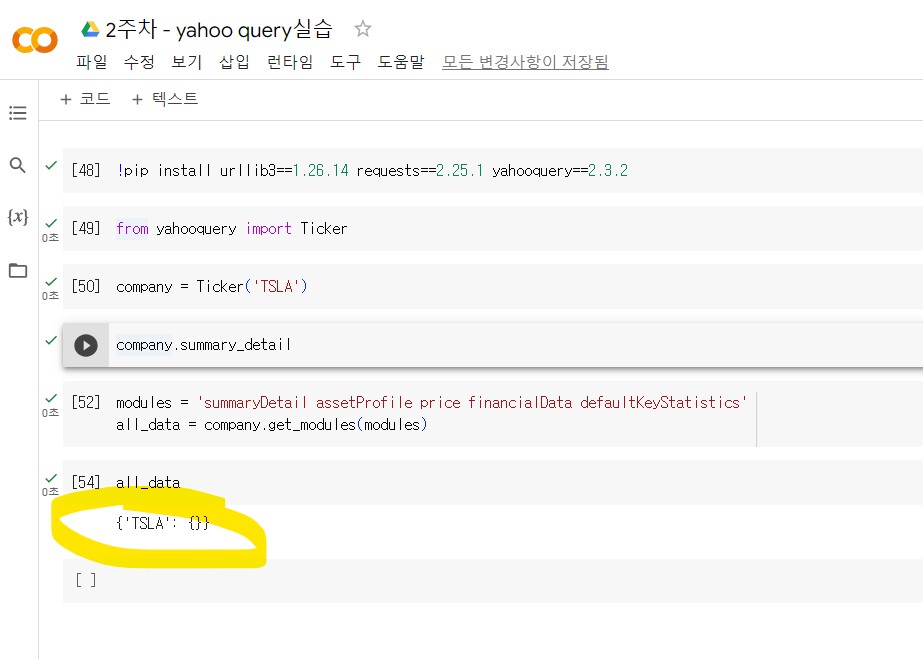This screenshot has height=659, width=923.
Task: Add a code cell with + 코드
Action: (85, 99)
